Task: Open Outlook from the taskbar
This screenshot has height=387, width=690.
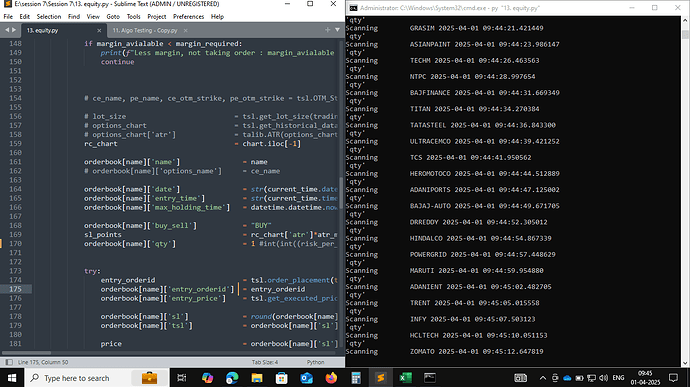Action: point(307,378)
